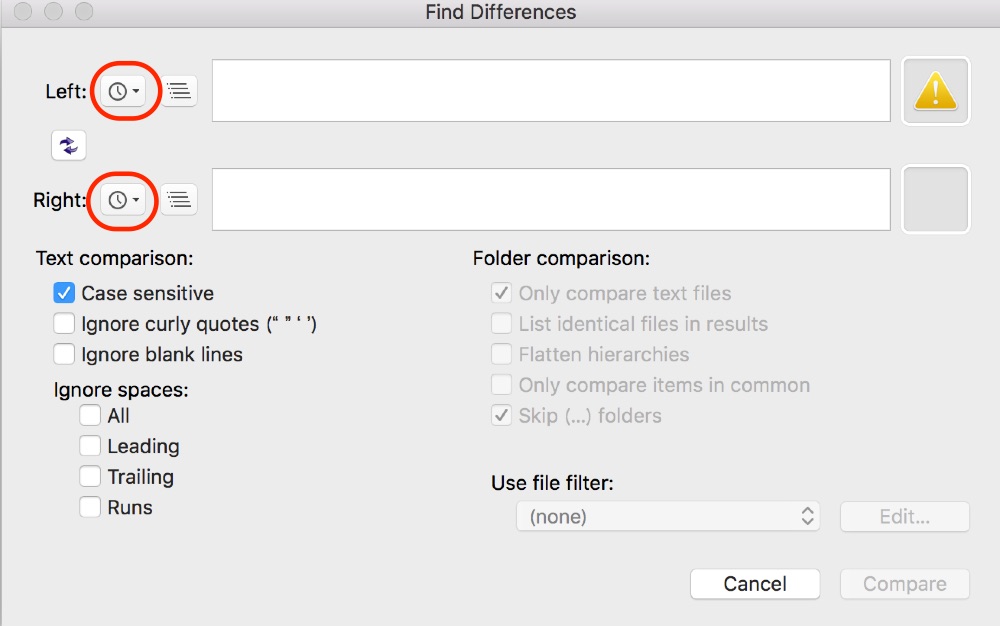The height and width of the screenshot is (626, 1000).
Task: Click the Compare button
Action: [x=905, y=584]
